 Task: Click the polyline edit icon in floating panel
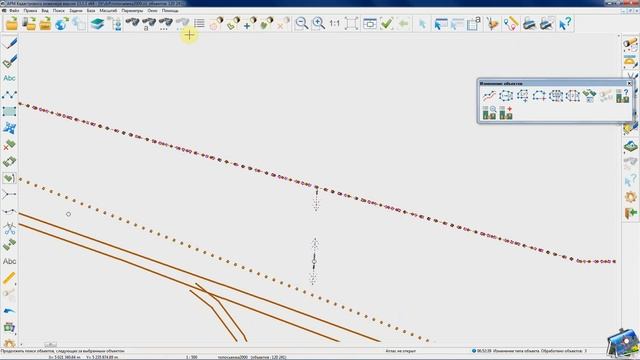click(489, 96)
